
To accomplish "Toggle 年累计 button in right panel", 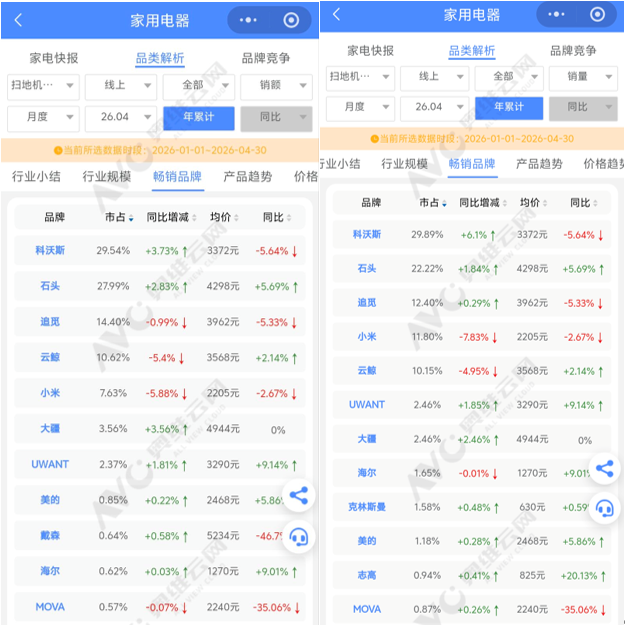I will [509, 108].
